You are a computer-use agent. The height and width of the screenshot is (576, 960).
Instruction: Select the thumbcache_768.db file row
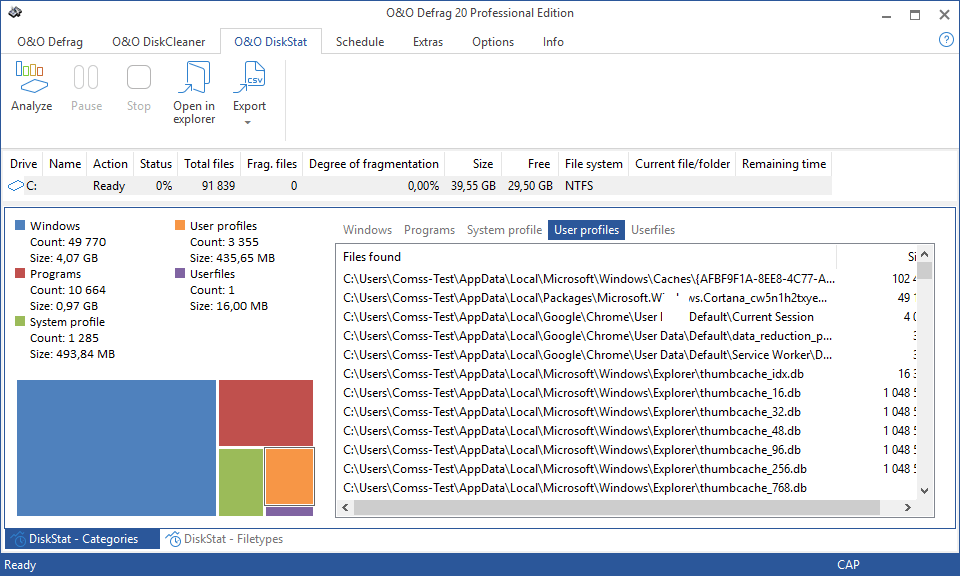[627, 488]
